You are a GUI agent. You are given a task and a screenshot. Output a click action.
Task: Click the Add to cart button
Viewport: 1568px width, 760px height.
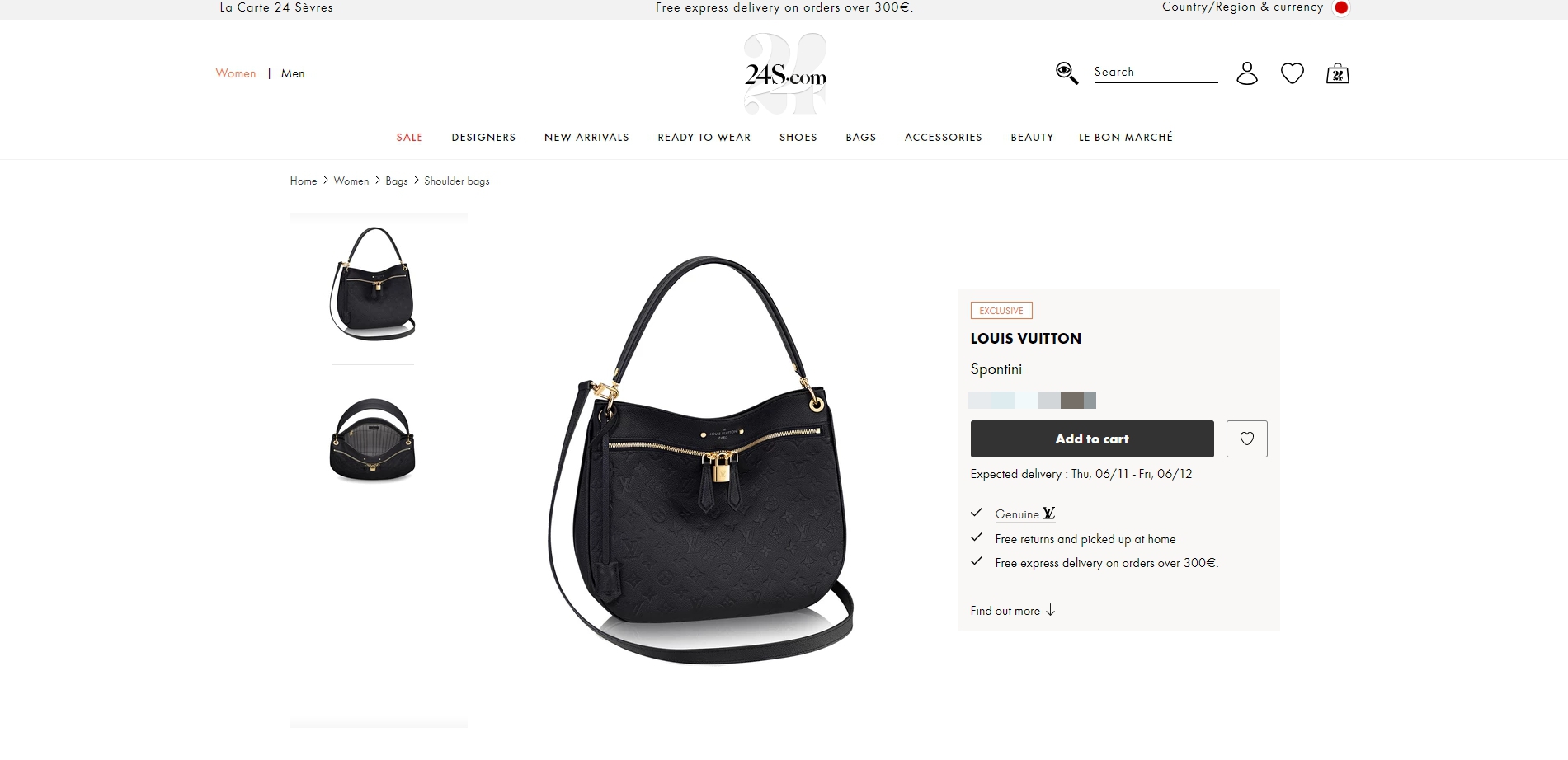click(1092, 439)
